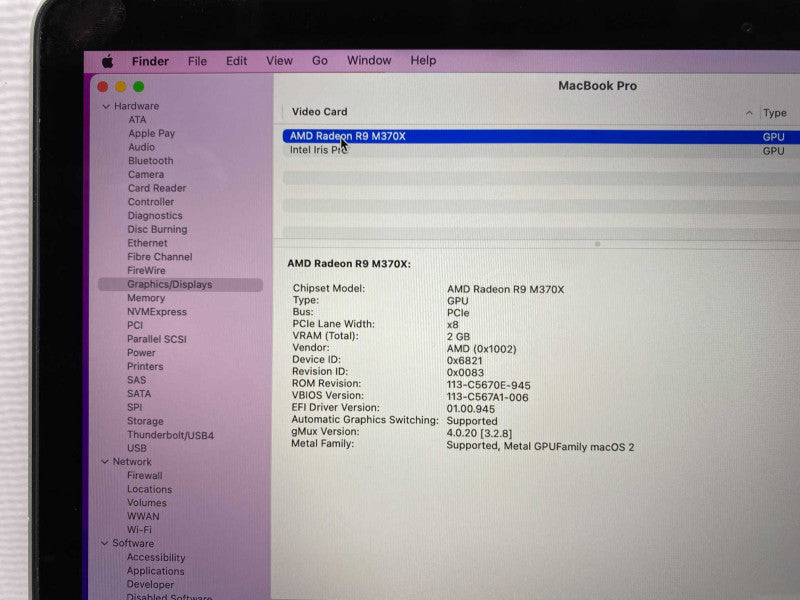This screenshot has width=800, height=600.
Task: Select Printers in the sidebar
Action: 145,367
